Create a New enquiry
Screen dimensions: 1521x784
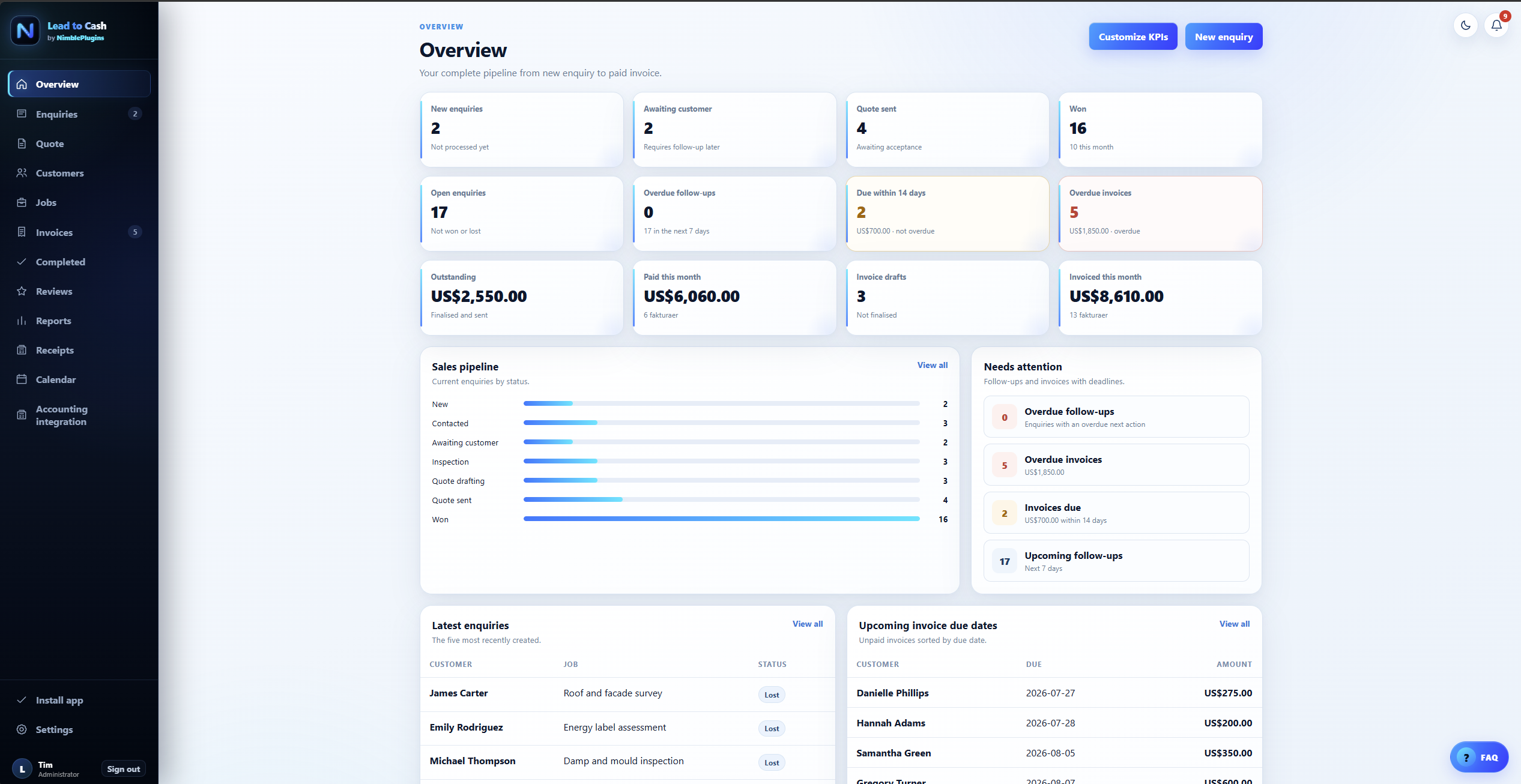(1224, 37)
